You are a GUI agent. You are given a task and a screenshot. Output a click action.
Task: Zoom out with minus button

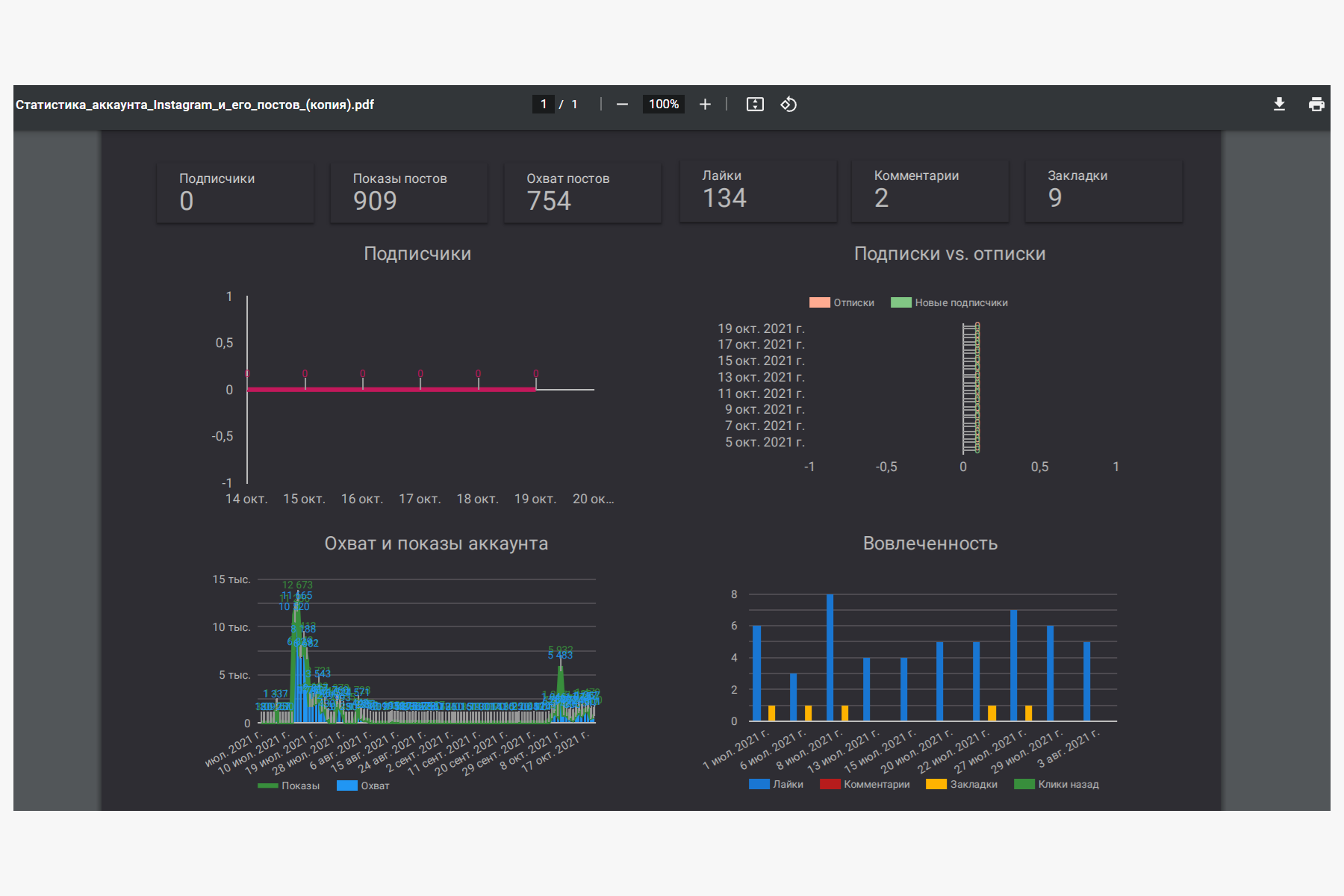[x=622, y=105]
